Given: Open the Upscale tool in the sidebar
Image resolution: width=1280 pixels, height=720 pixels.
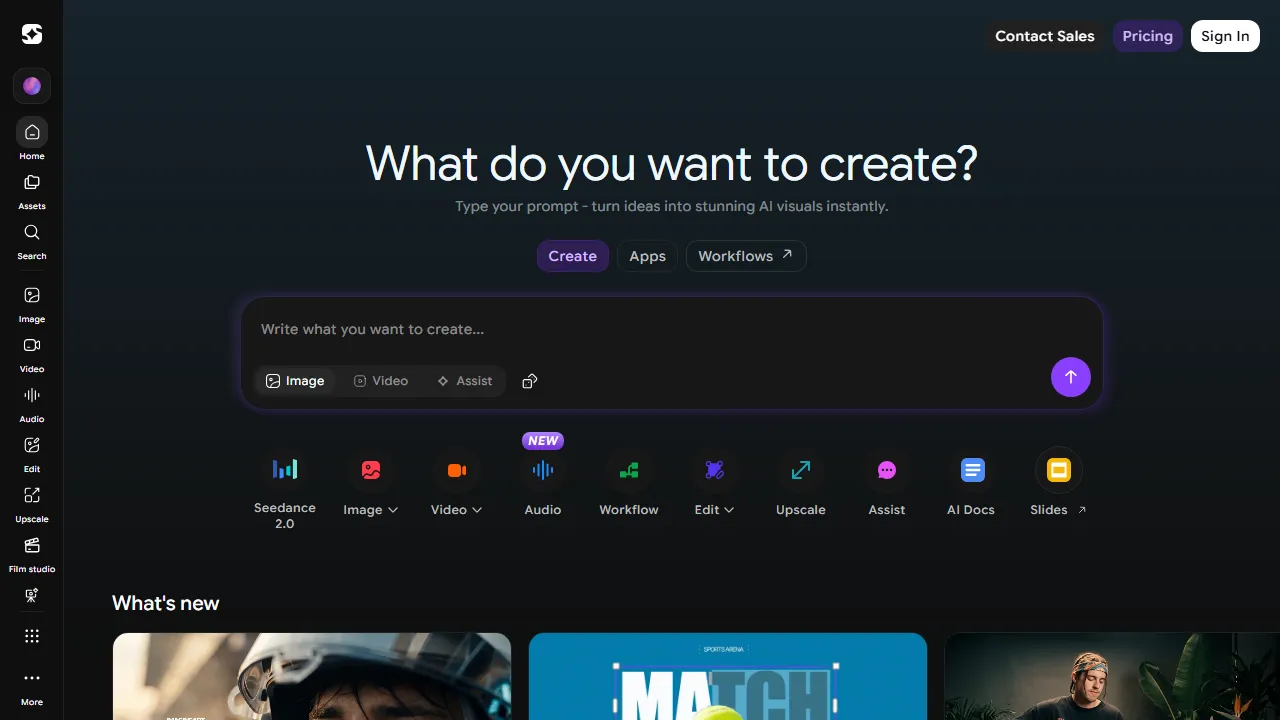Looking at the screenshot, I should click(x=32, y=504).
